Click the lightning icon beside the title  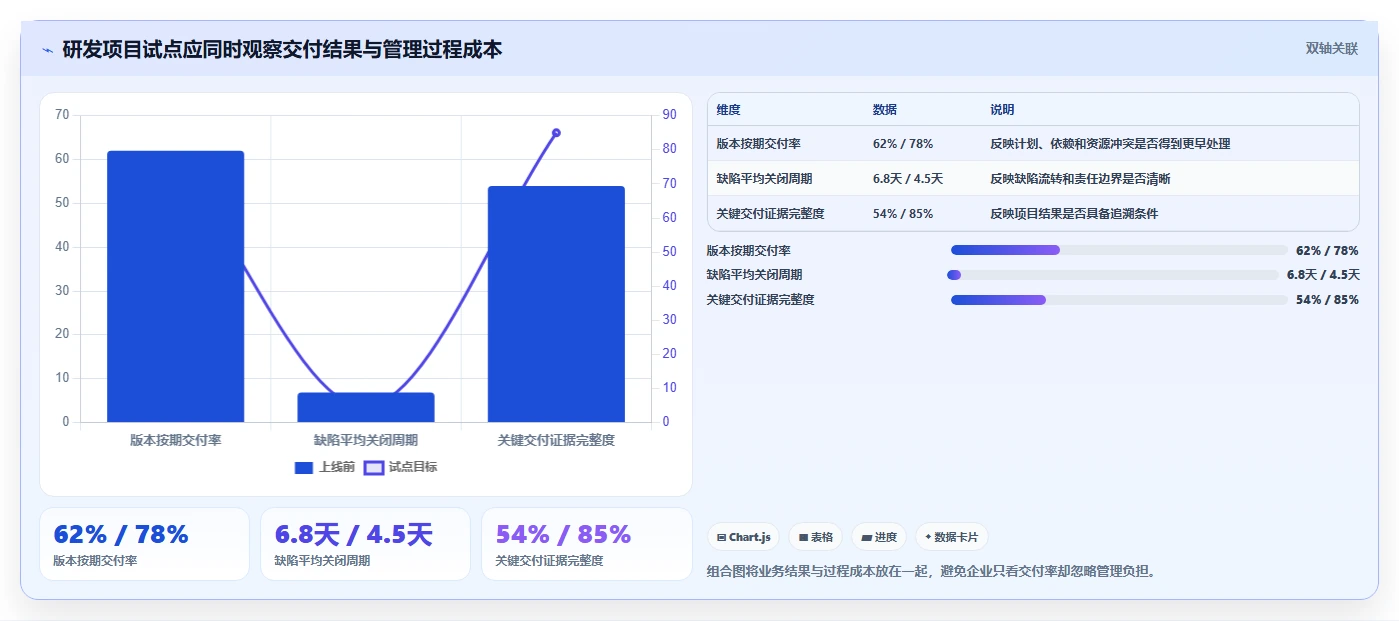47,50
